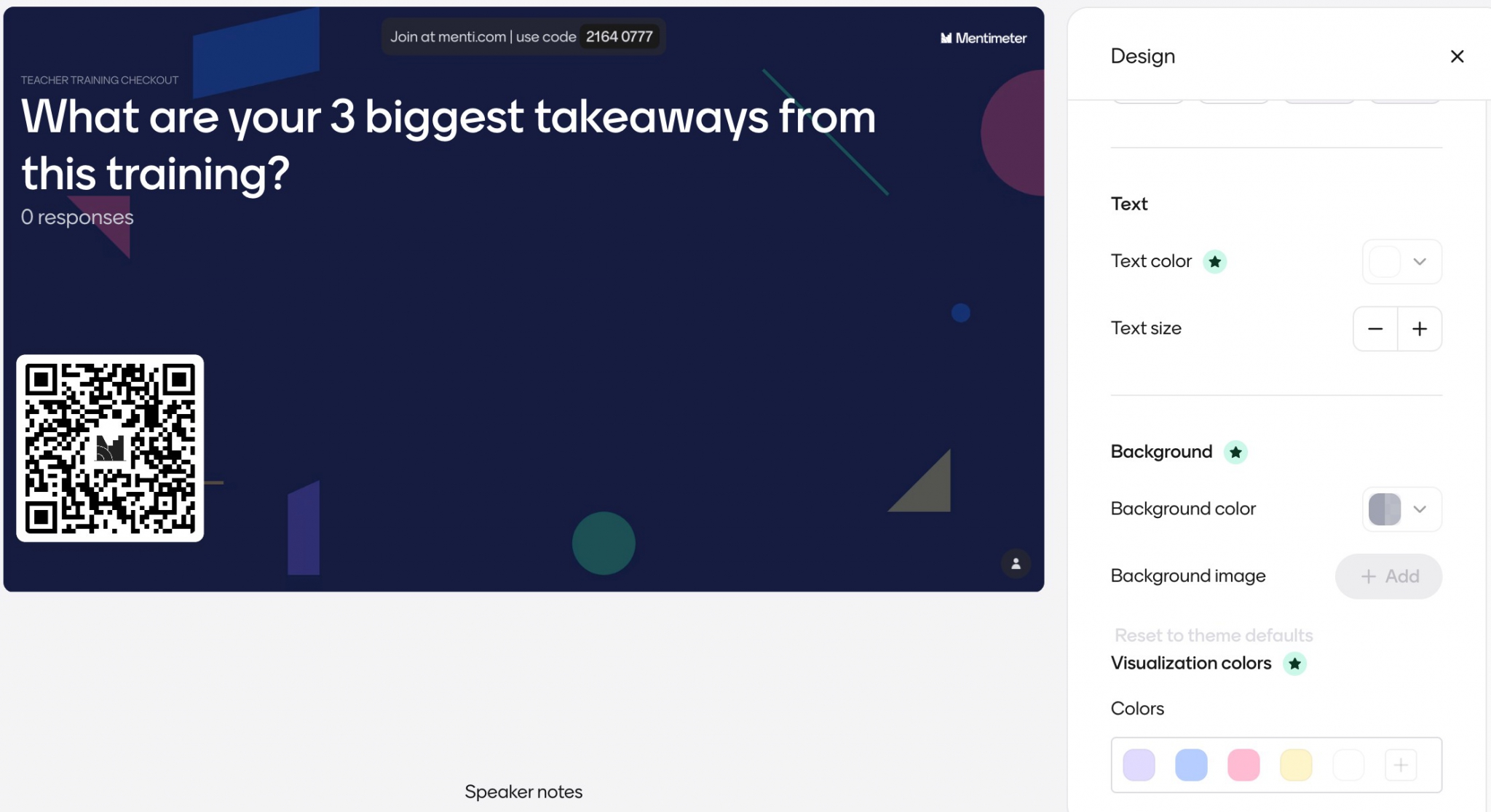Close the Design panel
1491x812 pixels.
tap(1457, 57)
